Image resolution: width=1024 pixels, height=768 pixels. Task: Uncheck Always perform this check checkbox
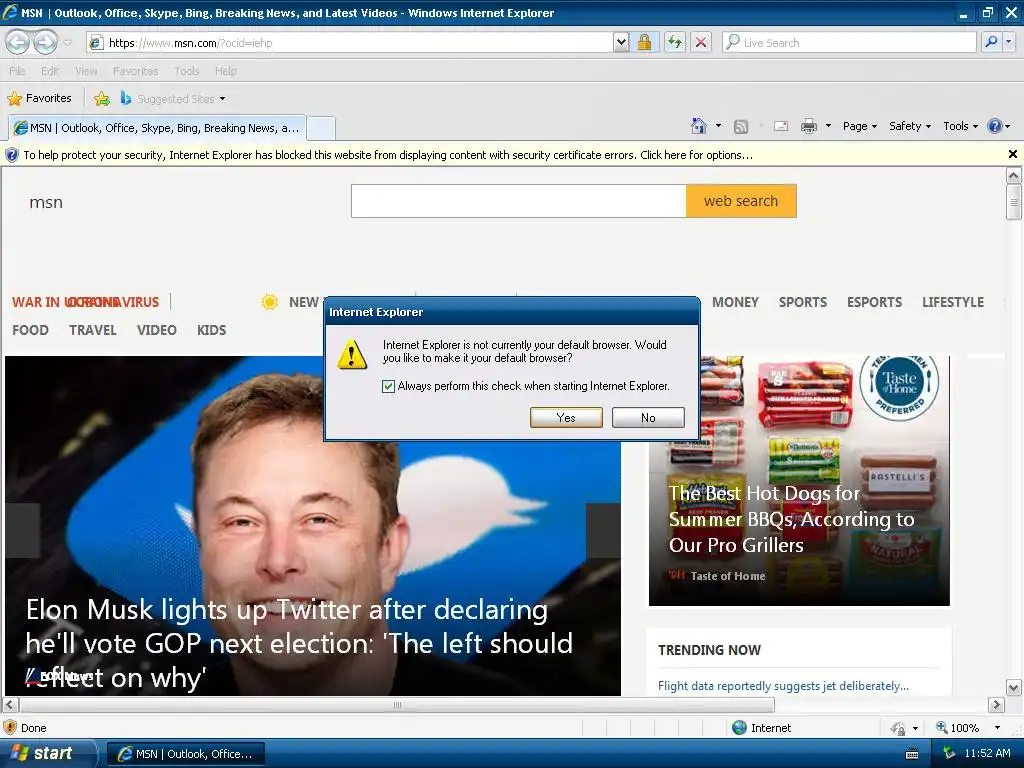[x=388, y=386]
